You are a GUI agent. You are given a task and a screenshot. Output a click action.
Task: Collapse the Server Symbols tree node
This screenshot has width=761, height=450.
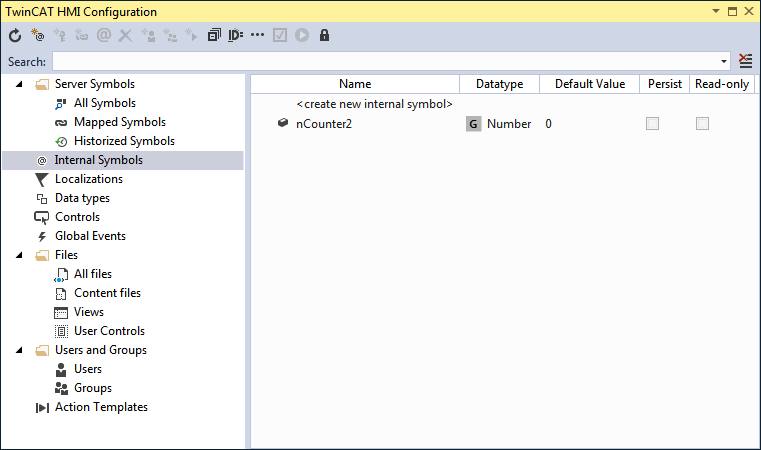[19, 84]
